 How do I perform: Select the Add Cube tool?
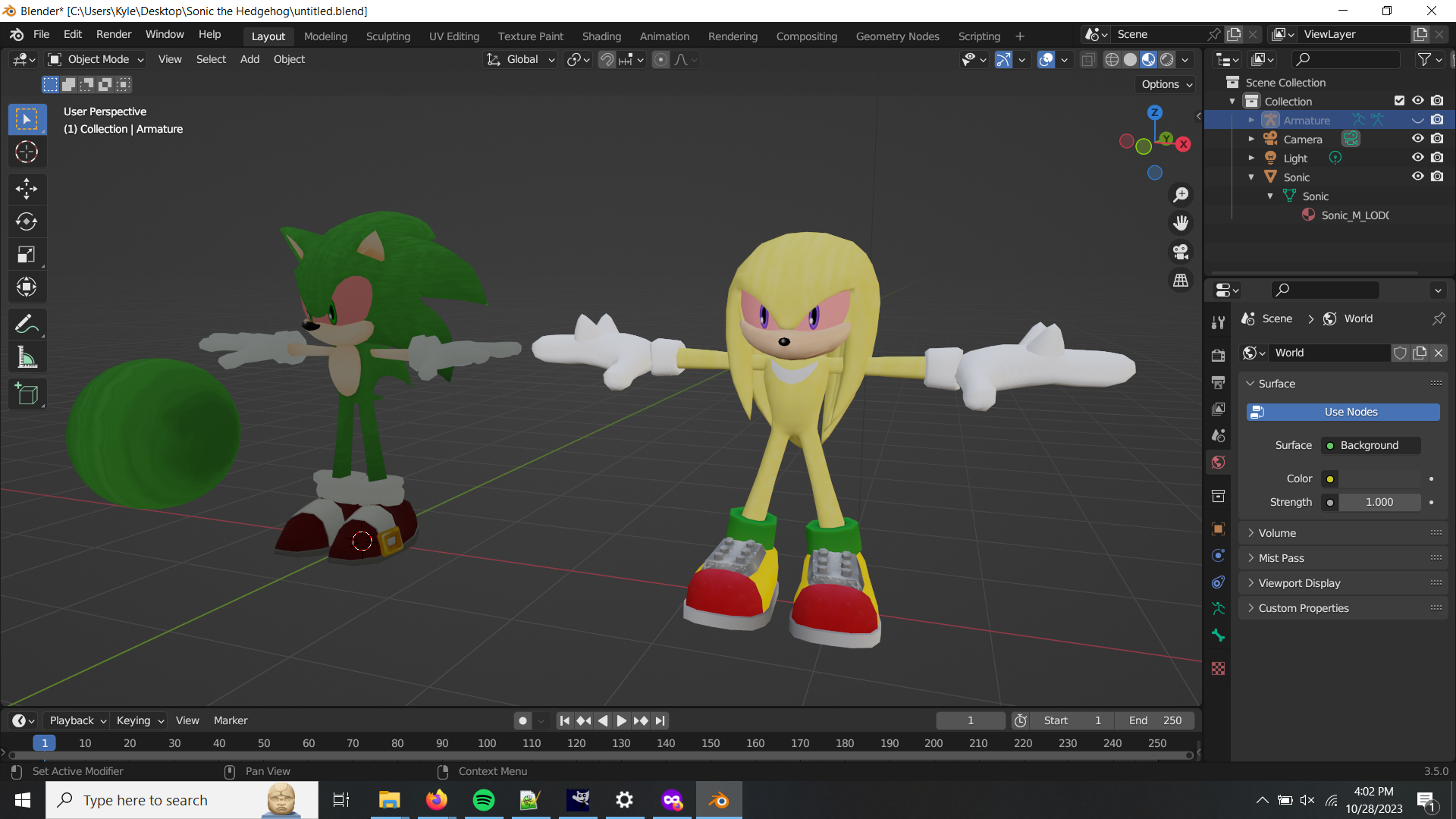click(27, 394)
